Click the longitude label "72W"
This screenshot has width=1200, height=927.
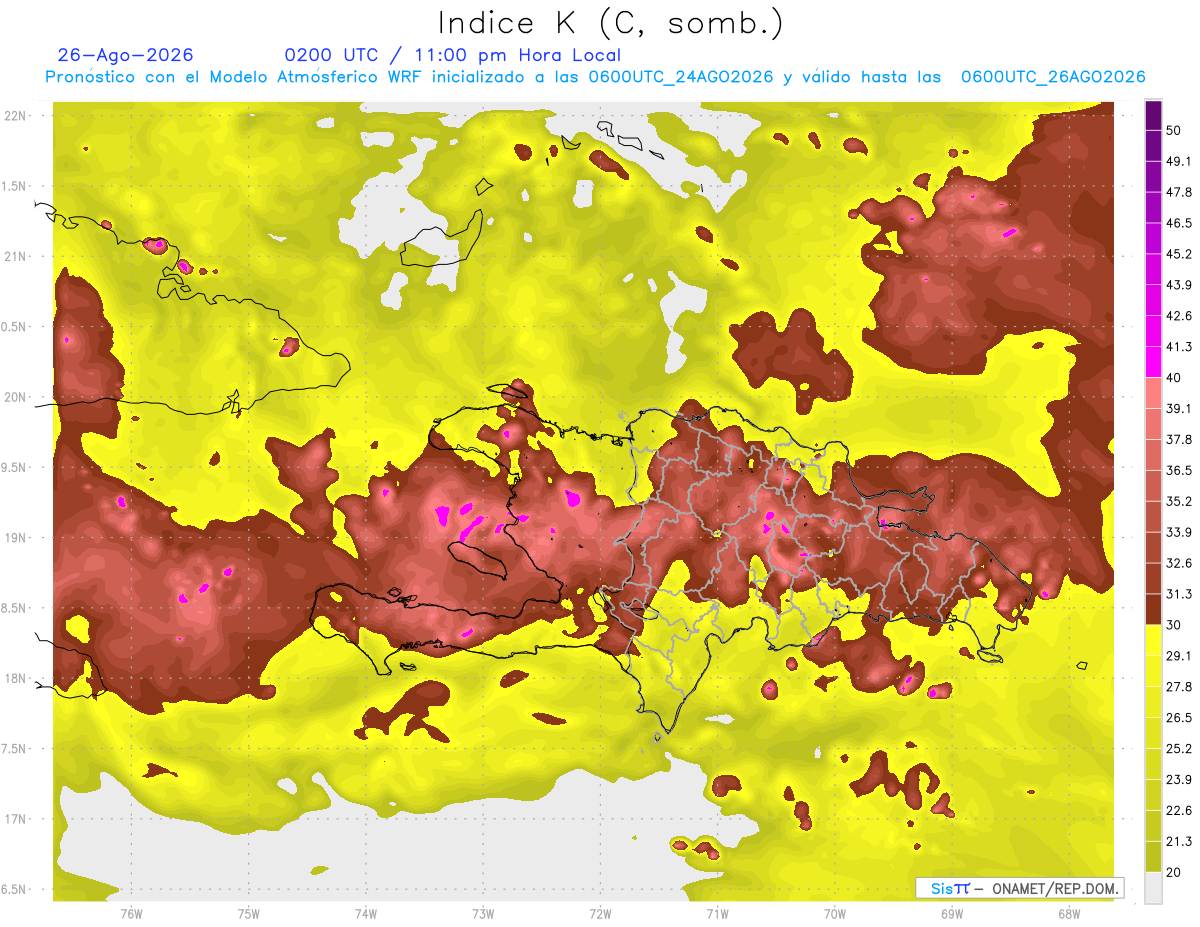(x=600, y=913)
